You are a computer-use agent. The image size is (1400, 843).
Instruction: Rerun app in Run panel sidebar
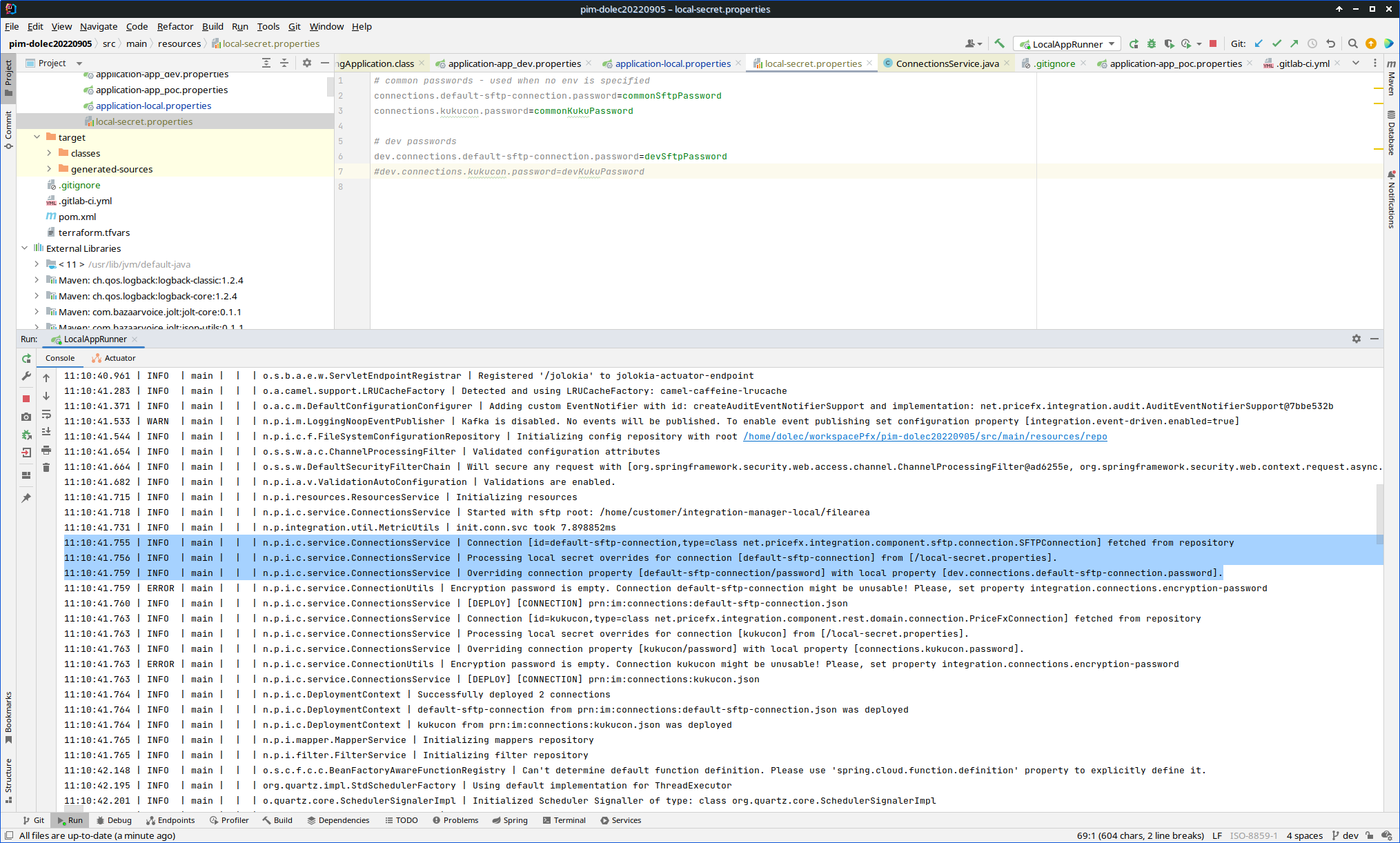[26, 358]
